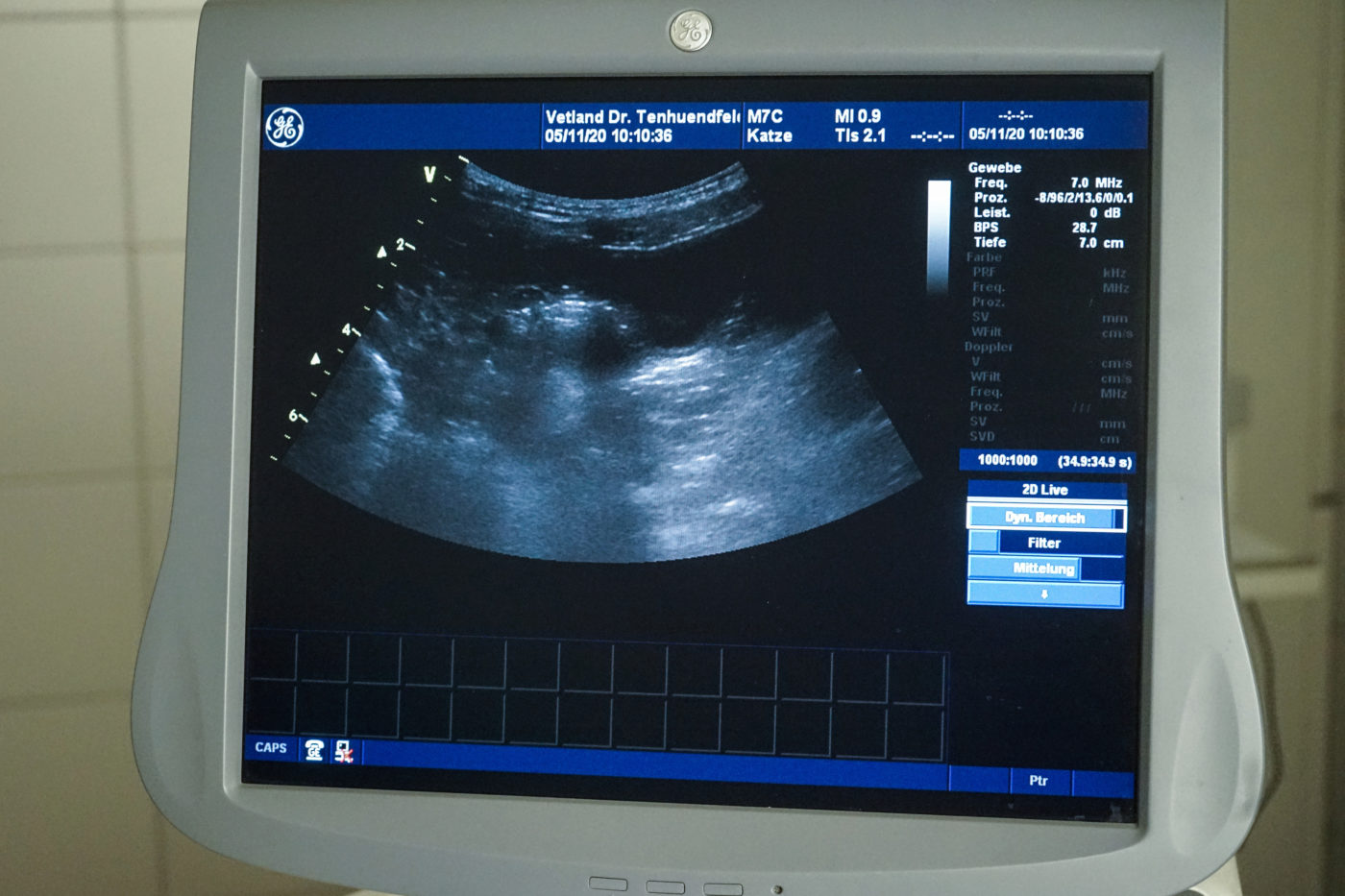Click the last top-row clipboard thumbnail slot
Image resolution: width=1345 pixels, height=896 pixels.
[x=916, y=678]
